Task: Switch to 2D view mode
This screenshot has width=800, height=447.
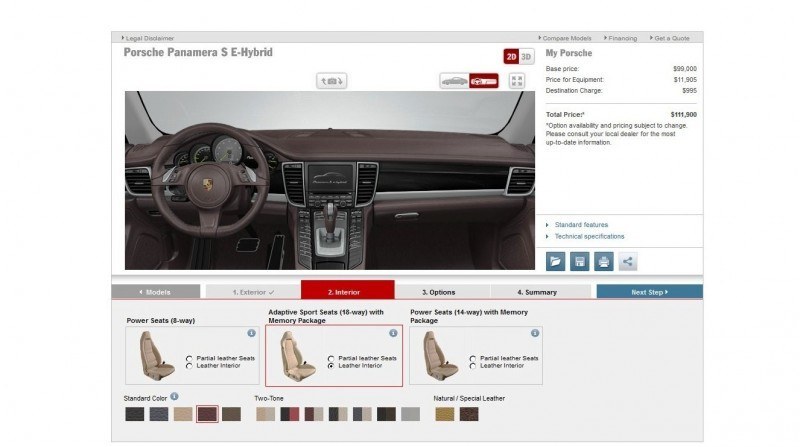Action: coord(511,57)
